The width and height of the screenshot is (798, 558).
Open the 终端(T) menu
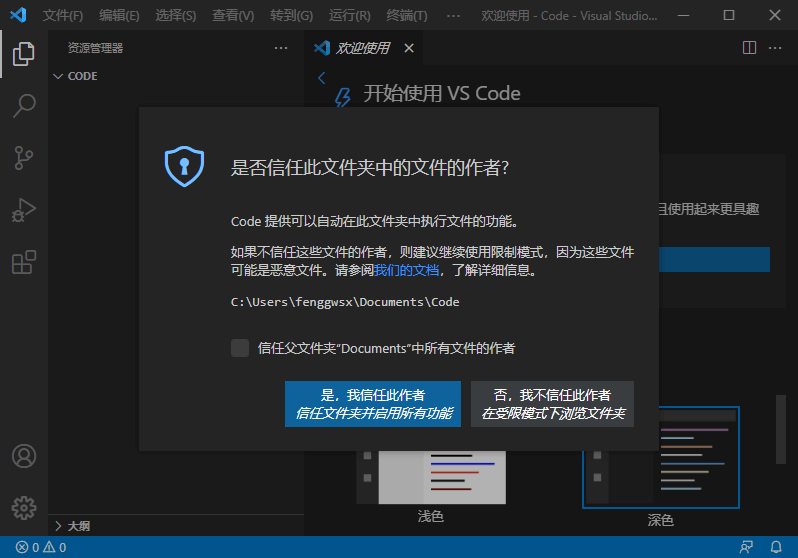click(406, 16)
